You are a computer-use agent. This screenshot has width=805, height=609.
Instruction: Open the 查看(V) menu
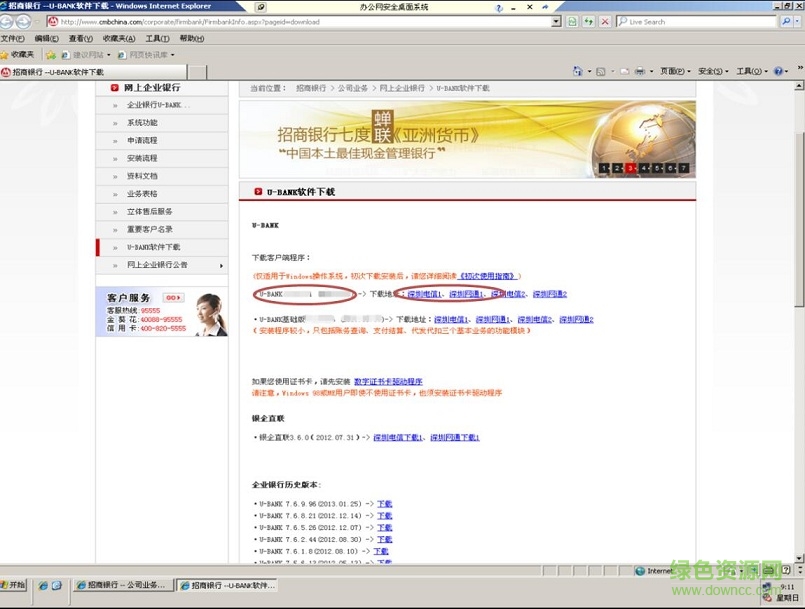click(81, 39)
